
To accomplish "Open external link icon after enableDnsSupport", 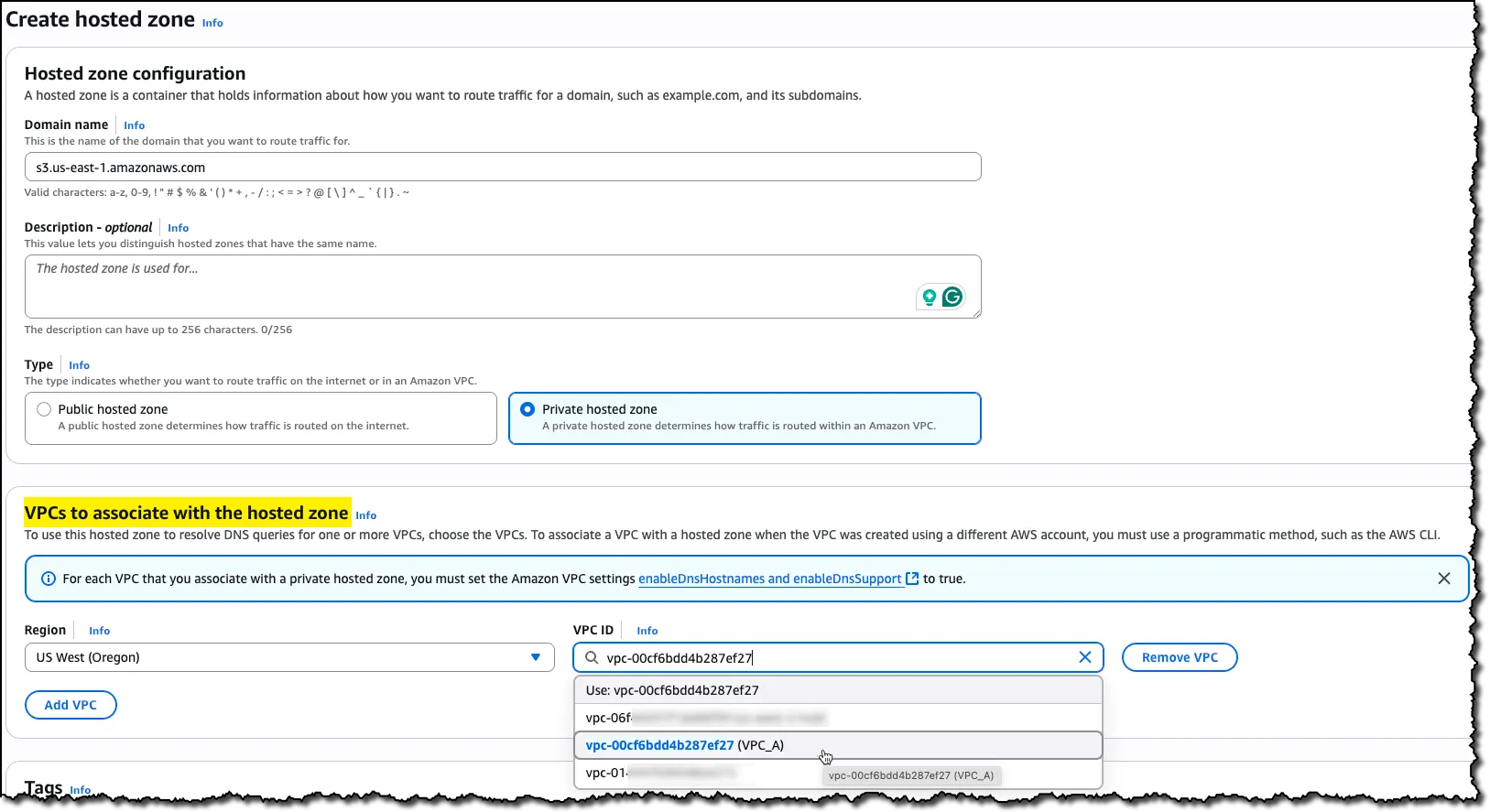I will (x=912, y=579).
